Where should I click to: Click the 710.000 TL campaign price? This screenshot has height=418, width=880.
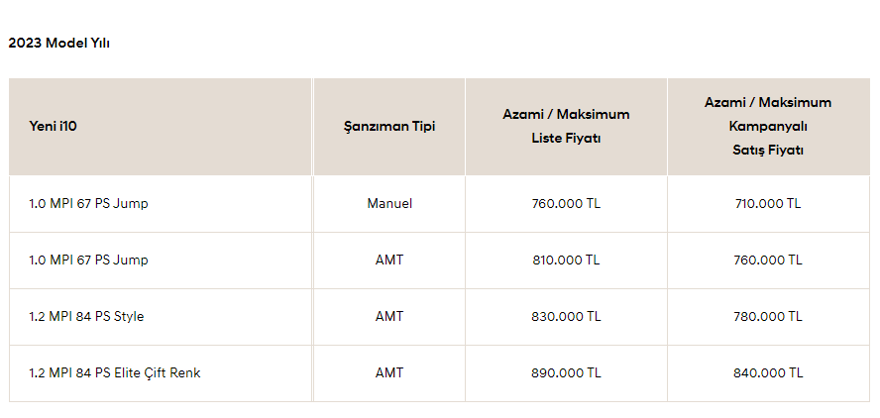[x=767, y=203]
